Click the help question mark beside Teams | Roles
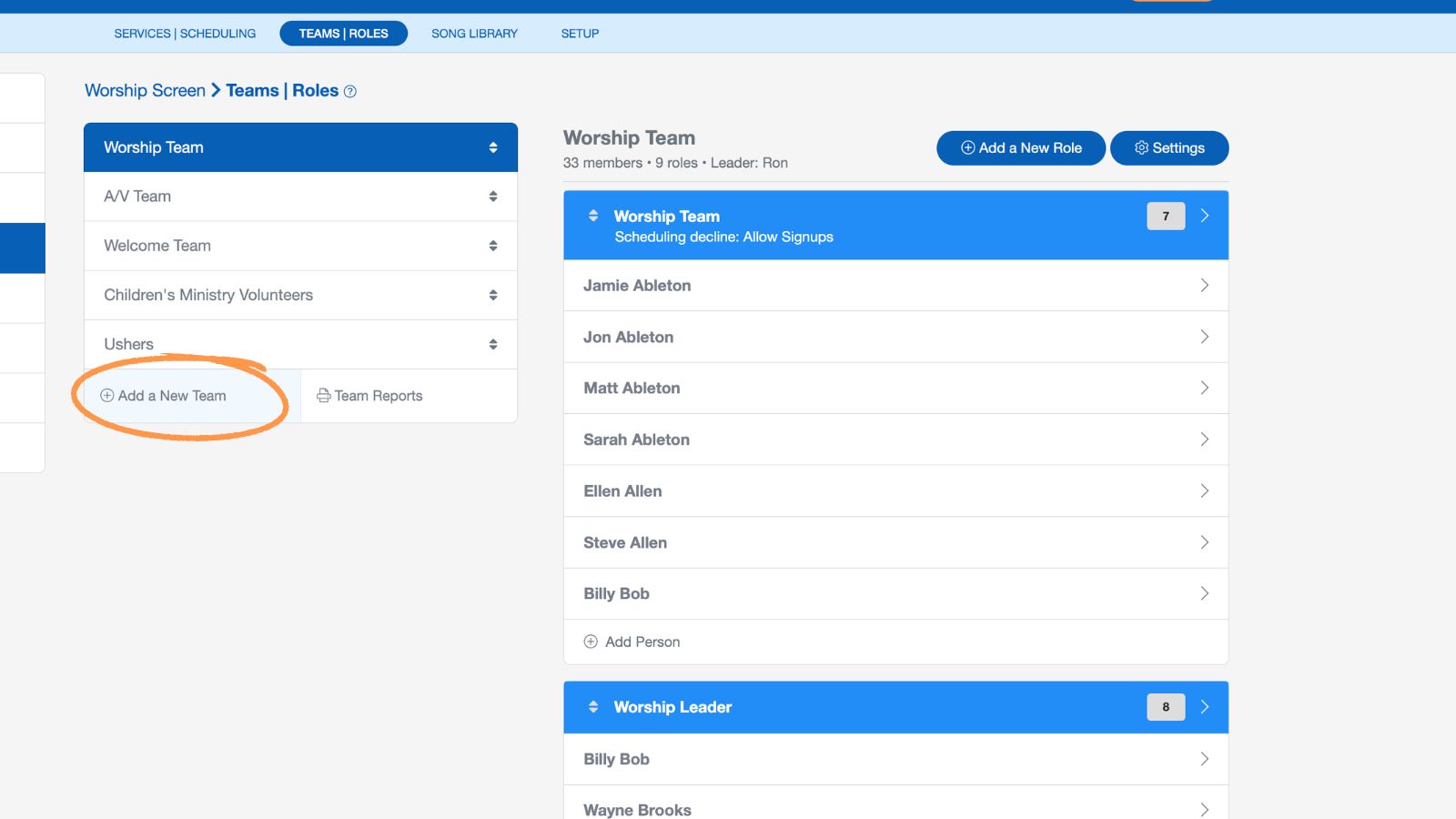 click(349, 91)
